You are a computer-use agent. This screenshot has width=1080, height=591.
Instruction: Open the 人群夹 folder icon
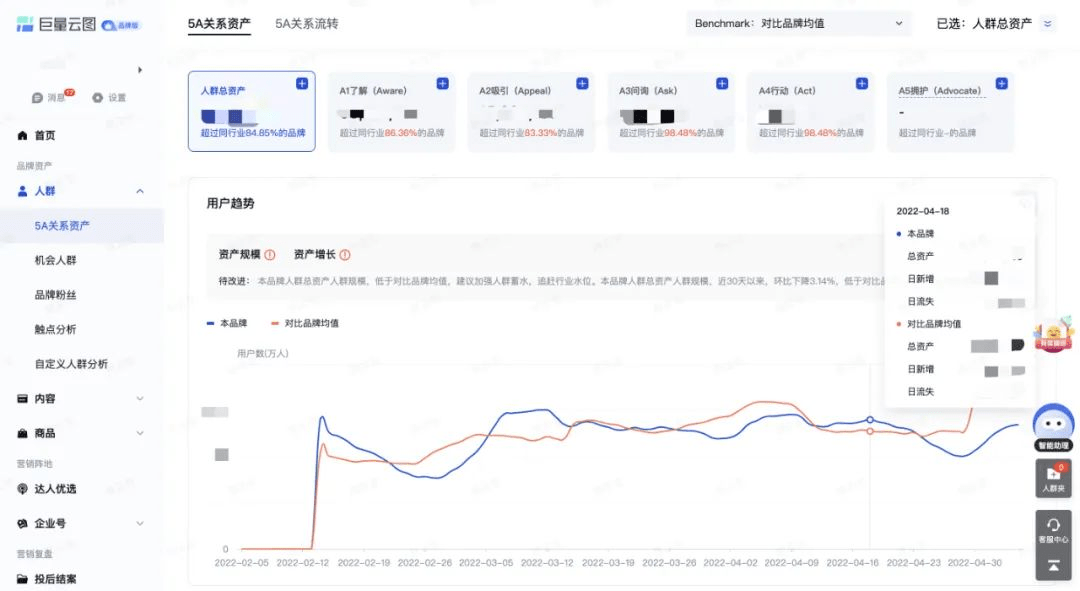coord(1053,478)
